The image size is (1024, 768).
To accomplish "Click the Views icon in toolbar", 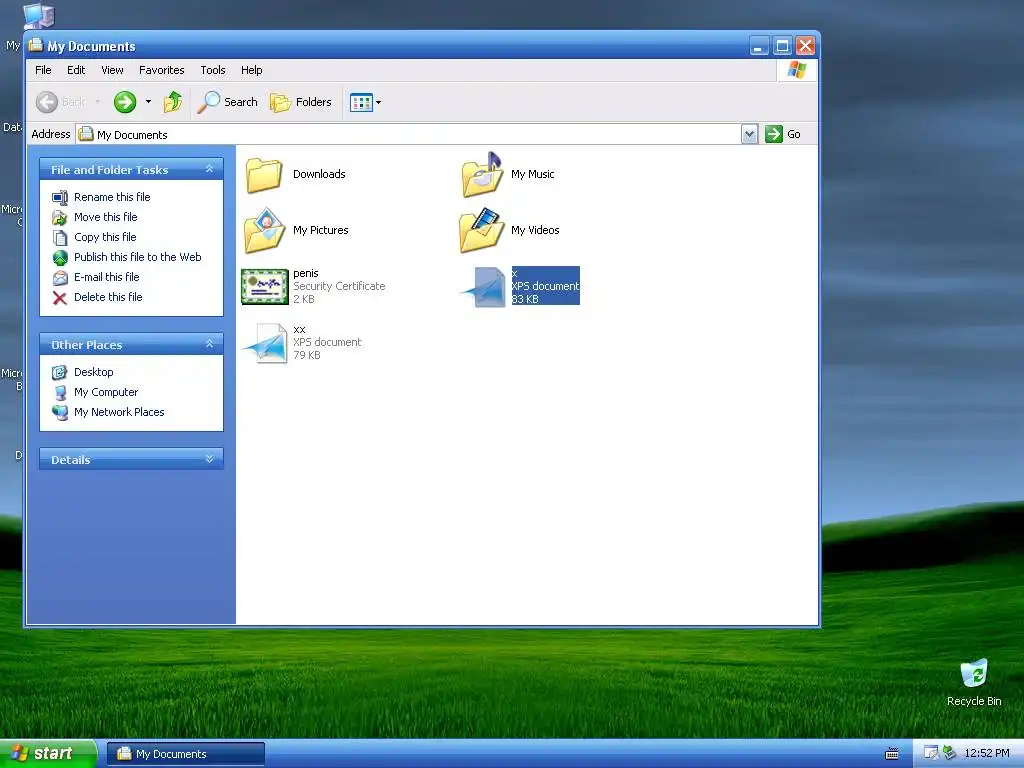I will click(360, 102).
